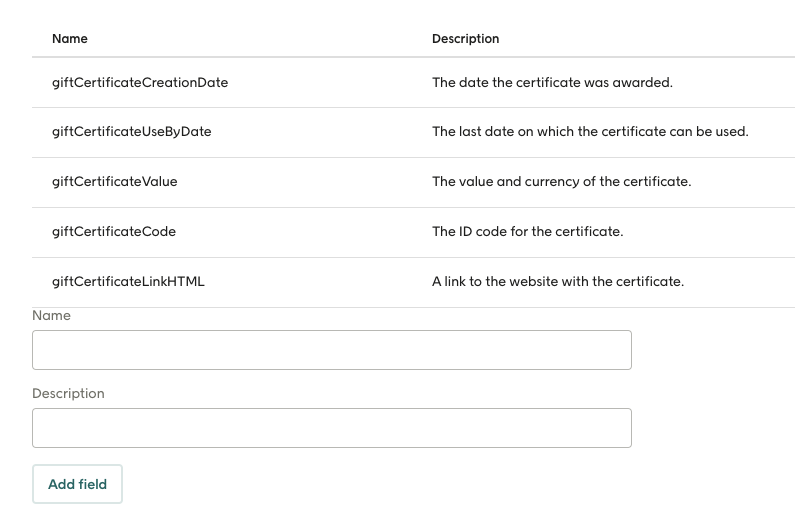This screenshot has width=795, height=519.
Task: Click the Description label above second input
Action: pyautogui.click(x=68, y=393)
